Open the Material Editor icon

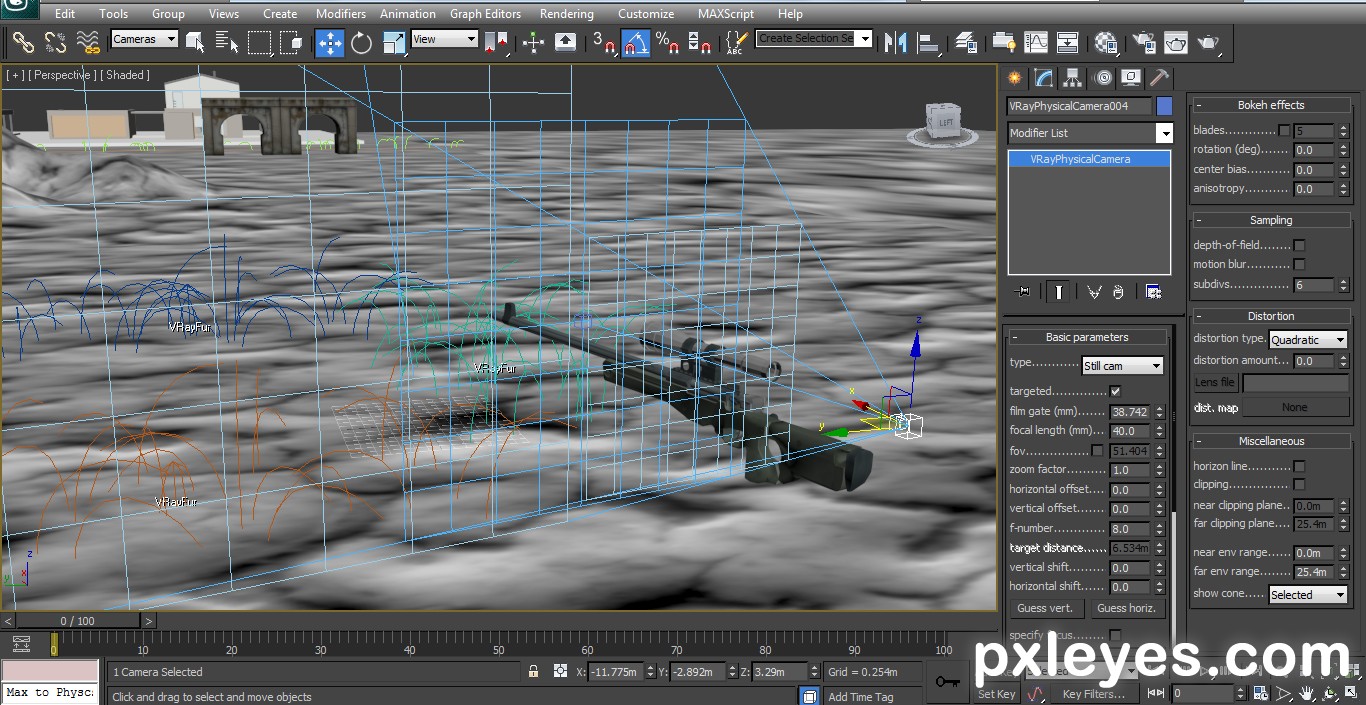pos(1106,42)
